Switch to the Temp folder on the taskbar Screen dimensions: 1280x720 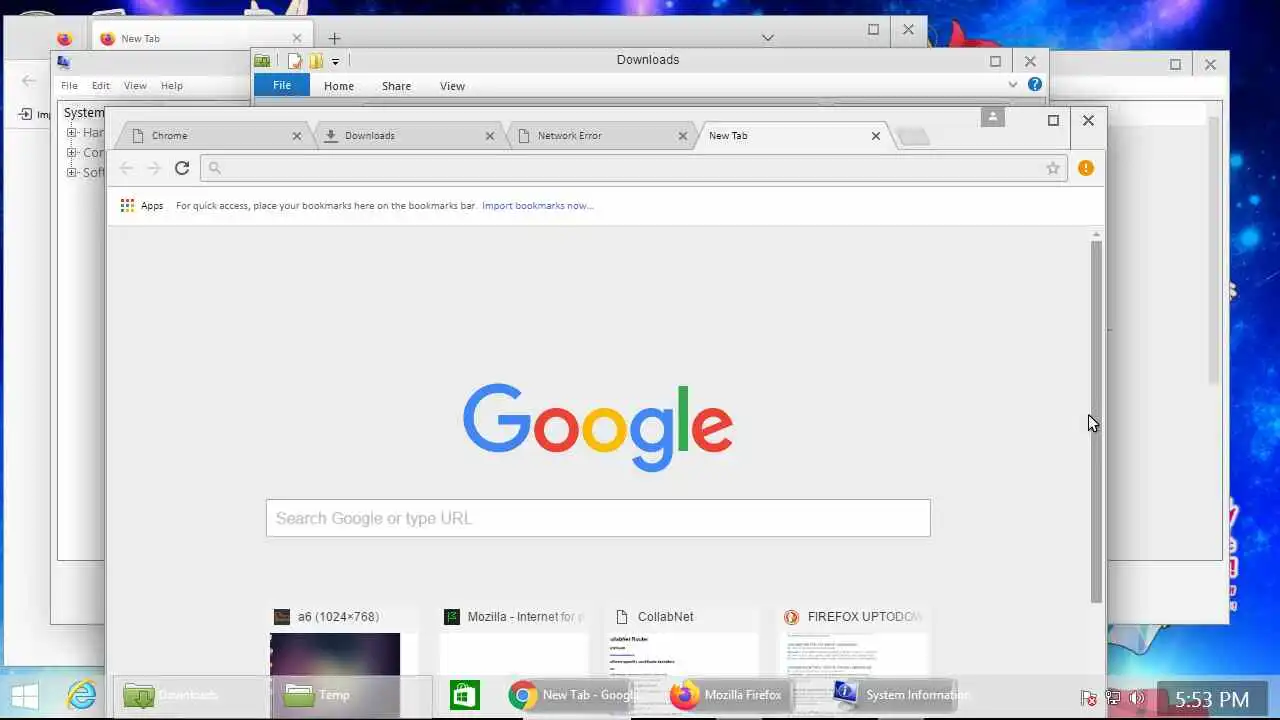click(350, 695)
